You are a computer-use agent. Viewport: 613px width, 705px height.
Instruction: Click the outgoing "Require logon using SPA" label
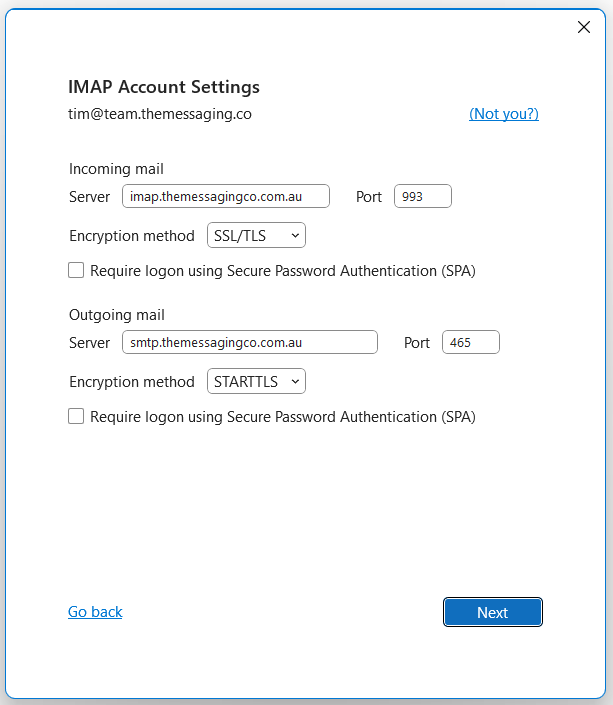283,417
